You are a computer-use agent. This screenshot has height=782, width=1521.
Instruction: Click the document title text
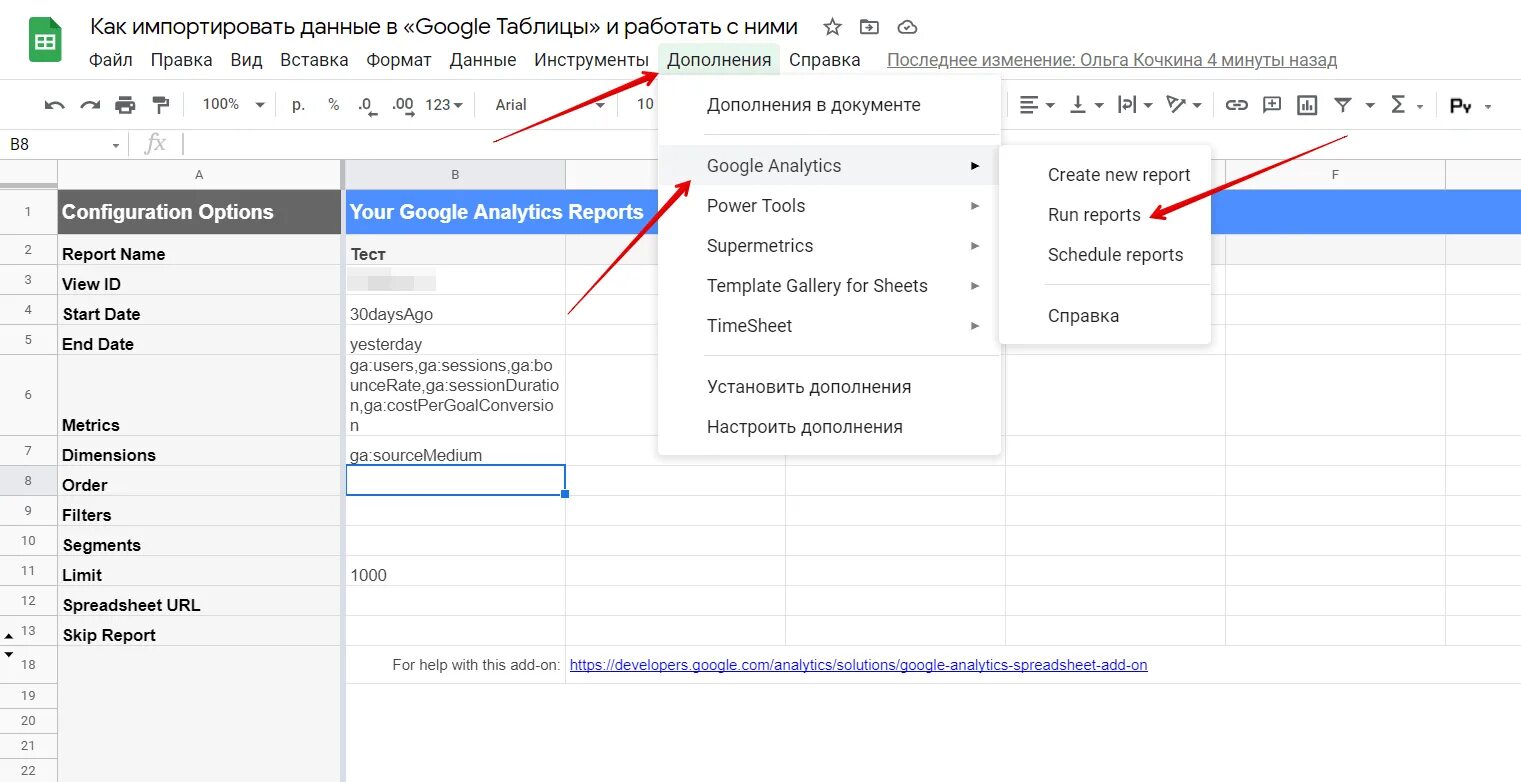click(444, 27)
